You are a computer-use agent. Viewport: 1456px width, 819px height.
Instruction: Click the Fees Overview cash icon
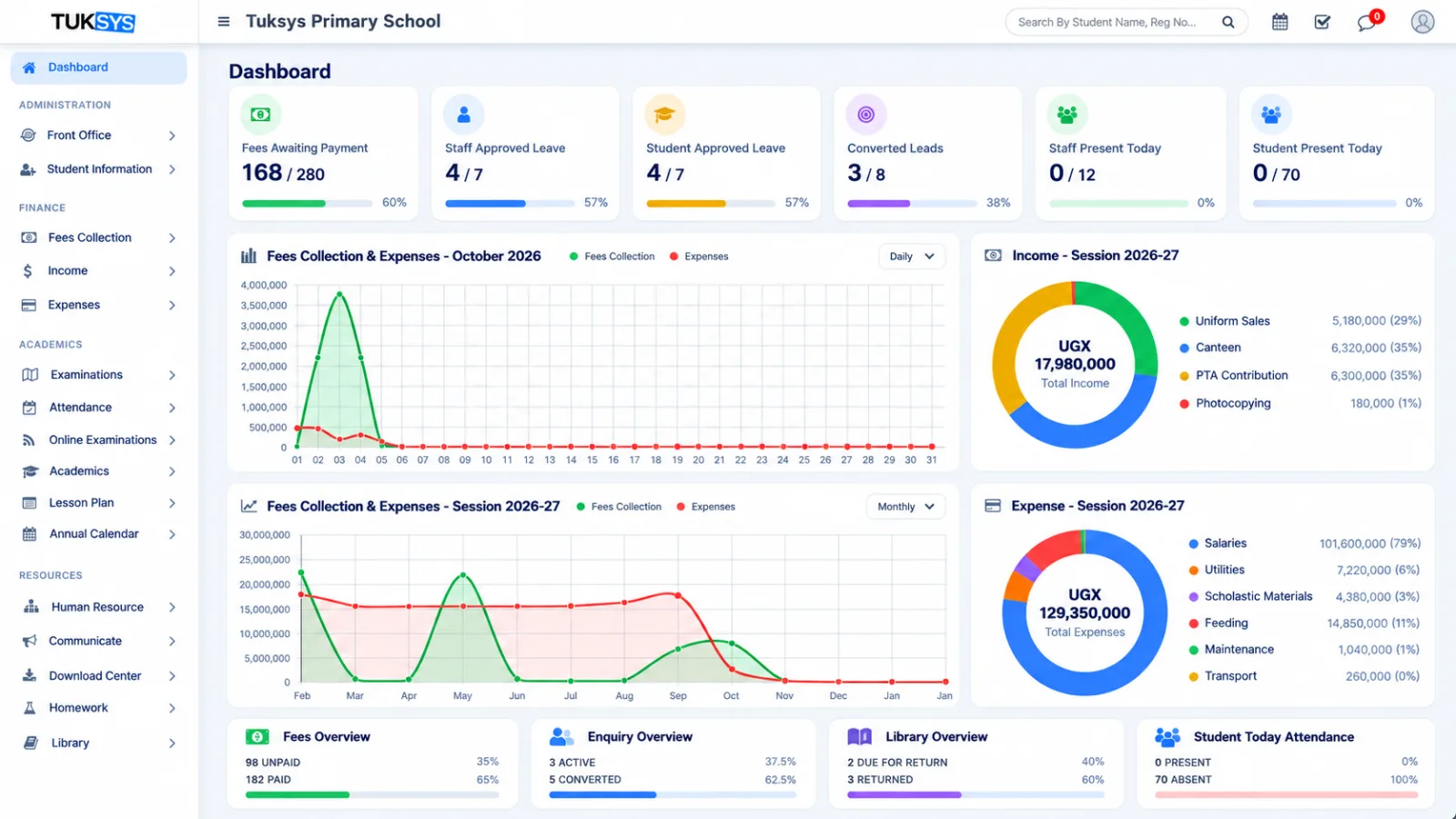258,736
